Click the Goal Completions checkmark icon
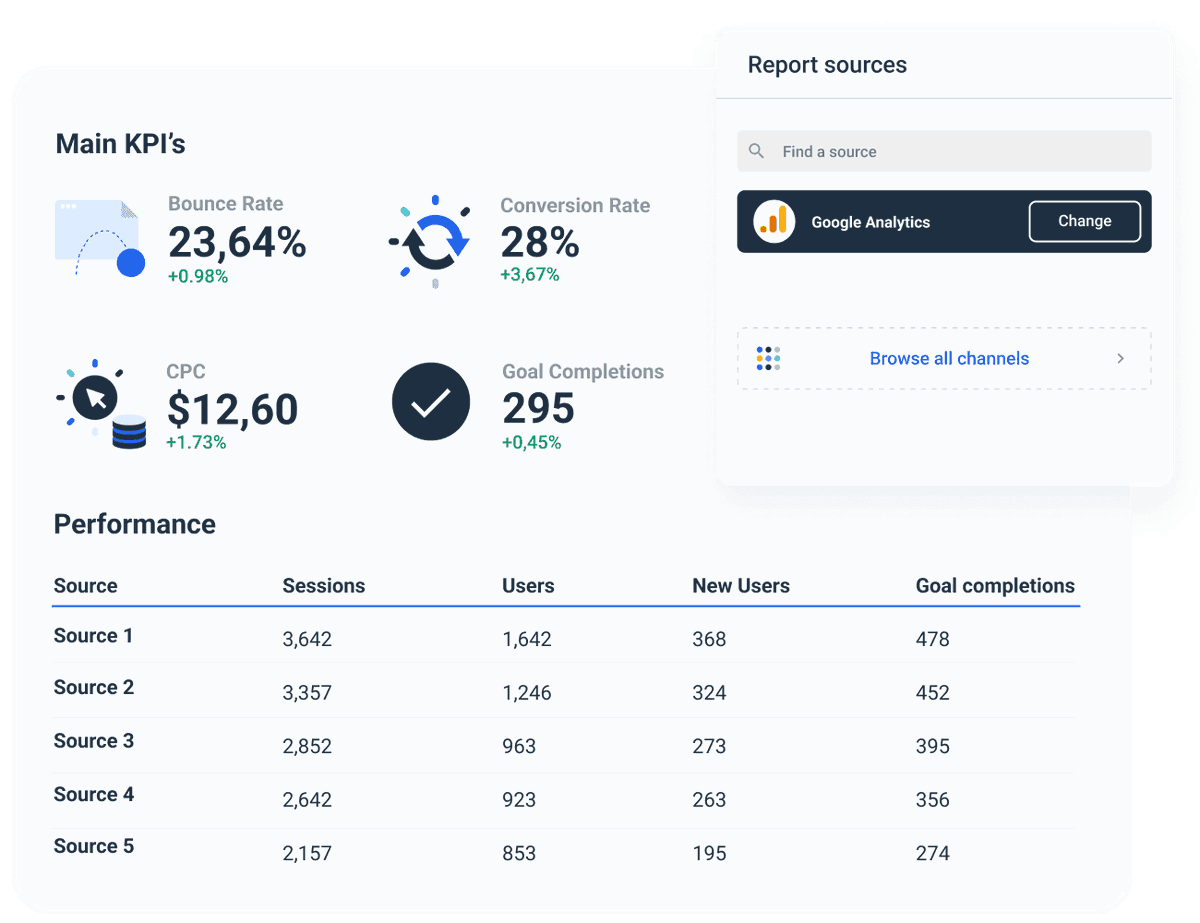1200x923 pixels. tap(430, 402)
